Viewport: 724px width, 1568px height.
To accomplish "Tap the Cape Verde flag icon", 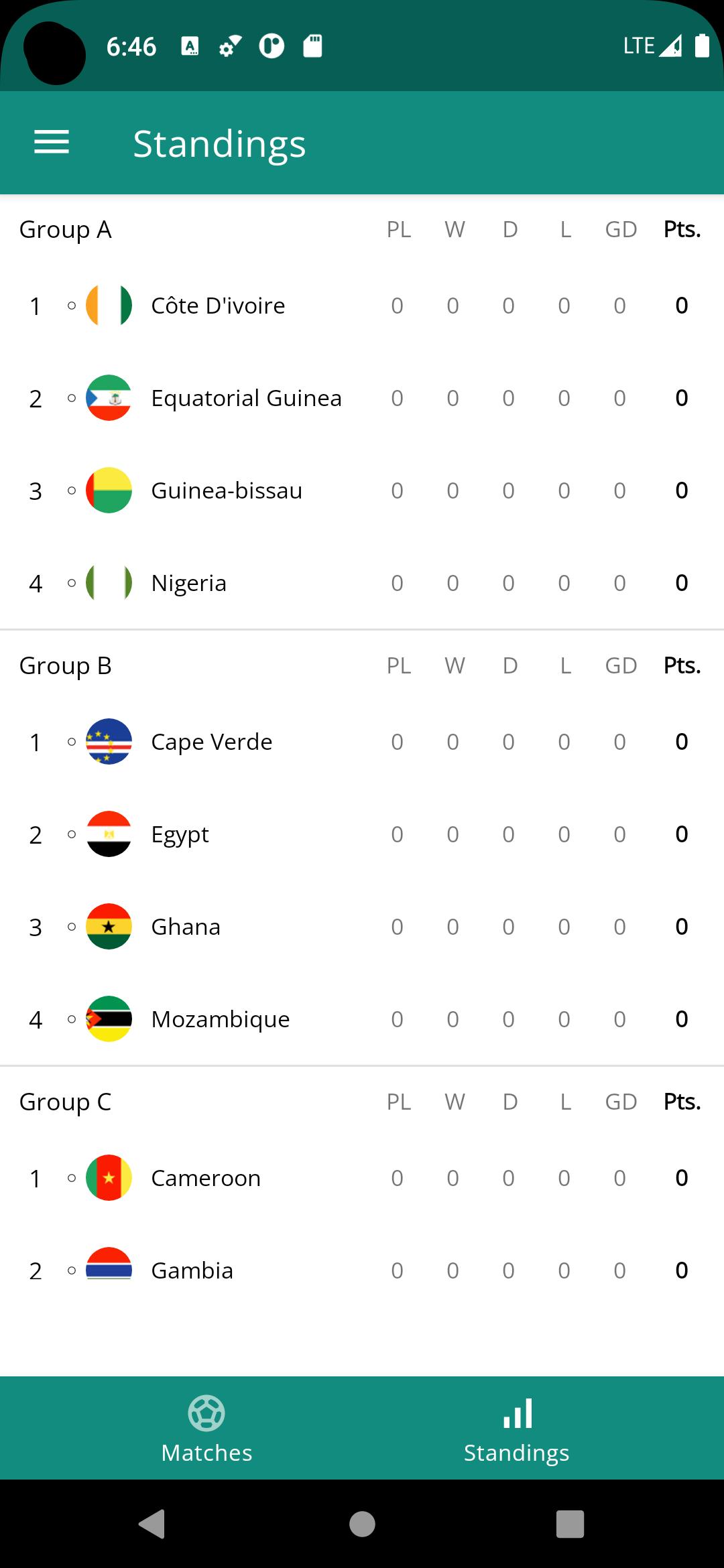I will [x=109, y=741].
